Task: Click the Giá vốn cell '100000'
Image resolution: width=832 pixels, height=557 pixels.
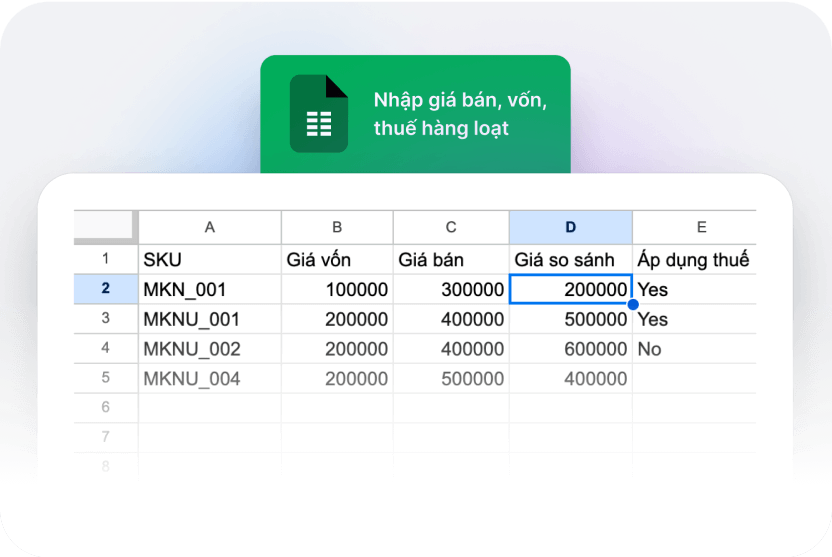Action: tap(337, 289)
